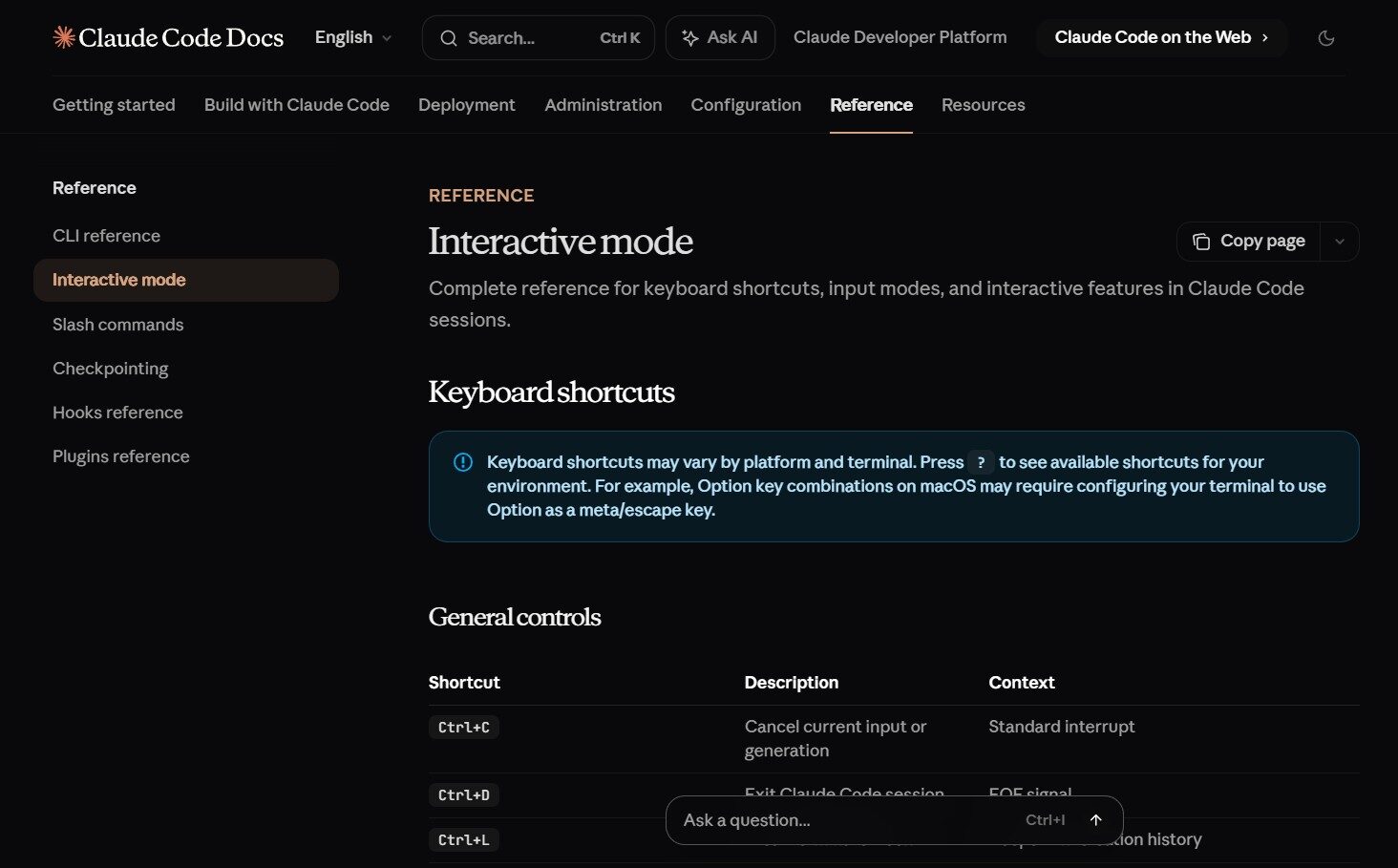Go to the Administration tab
1398x868 pixels.
point(603,105)
